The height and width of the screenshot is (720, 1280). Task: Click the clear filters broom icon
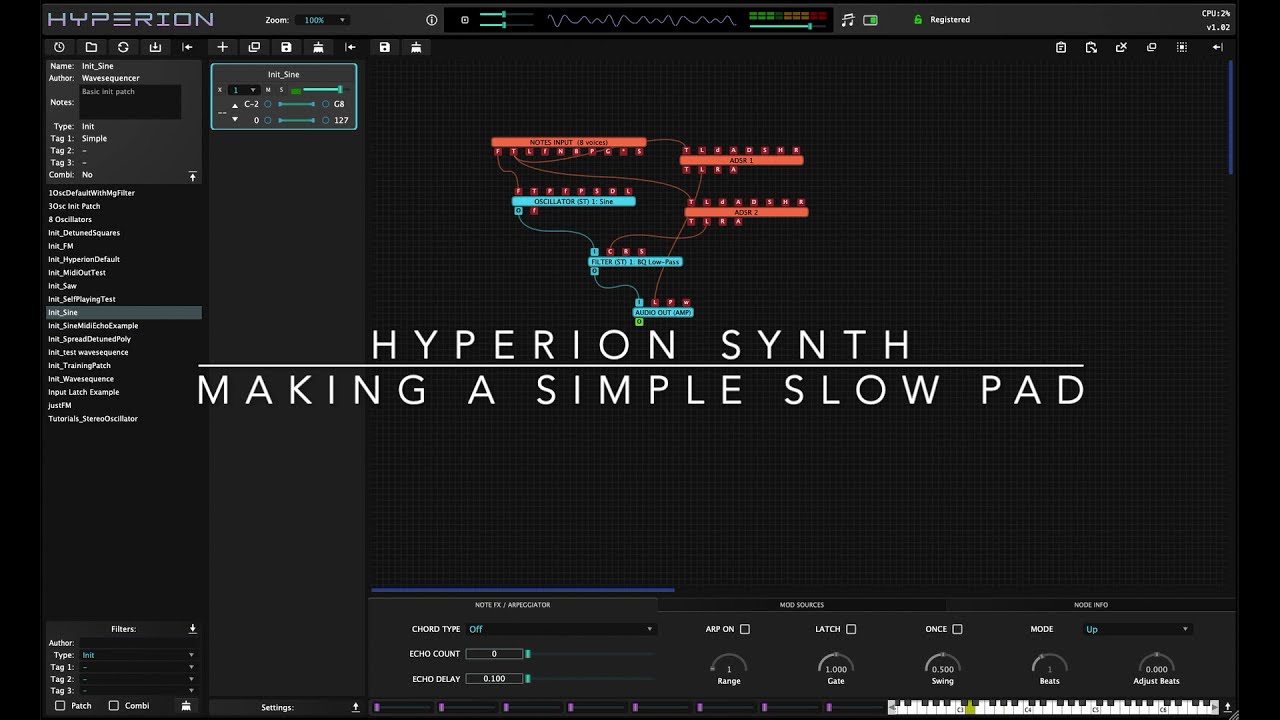coord(185,706)
